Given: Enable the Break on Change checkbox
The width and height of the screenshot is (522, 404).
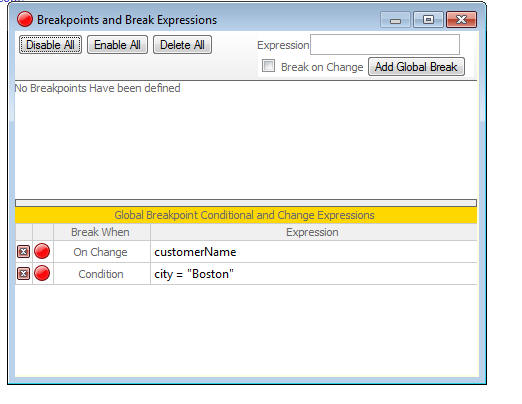Looking at the screenshot, I should pyautogui.click(x=268, y=66).
